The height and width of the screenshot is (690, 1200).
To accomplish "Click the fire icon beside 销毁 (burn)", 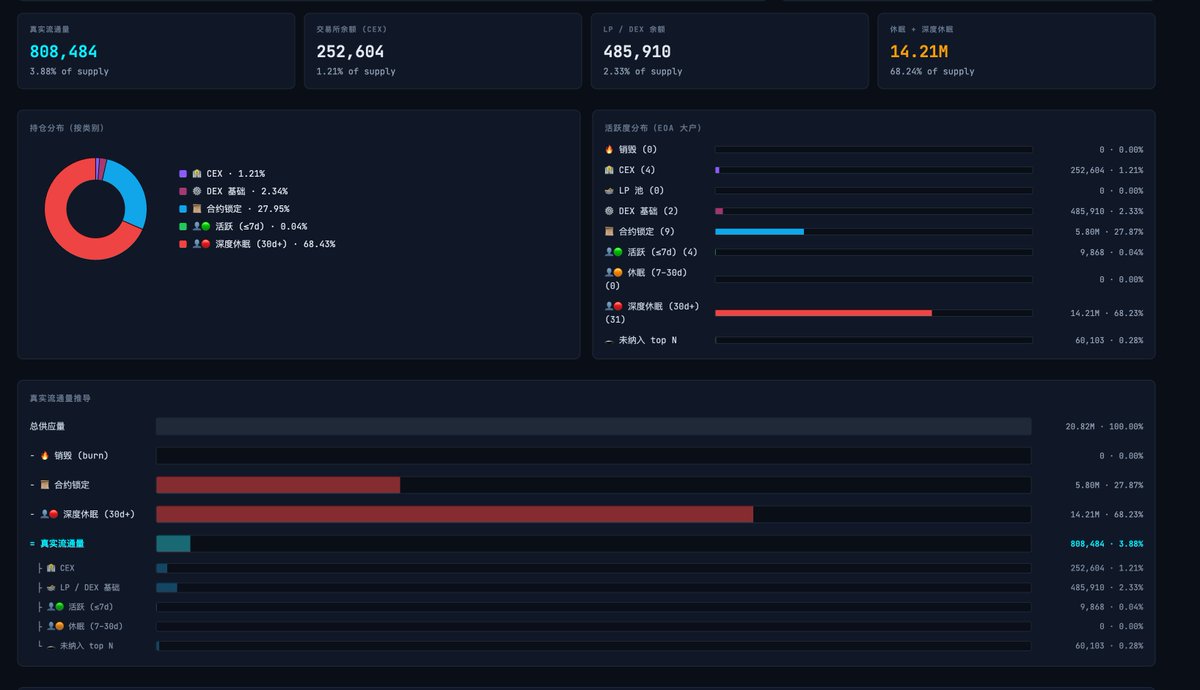I will tap(45, 455).
